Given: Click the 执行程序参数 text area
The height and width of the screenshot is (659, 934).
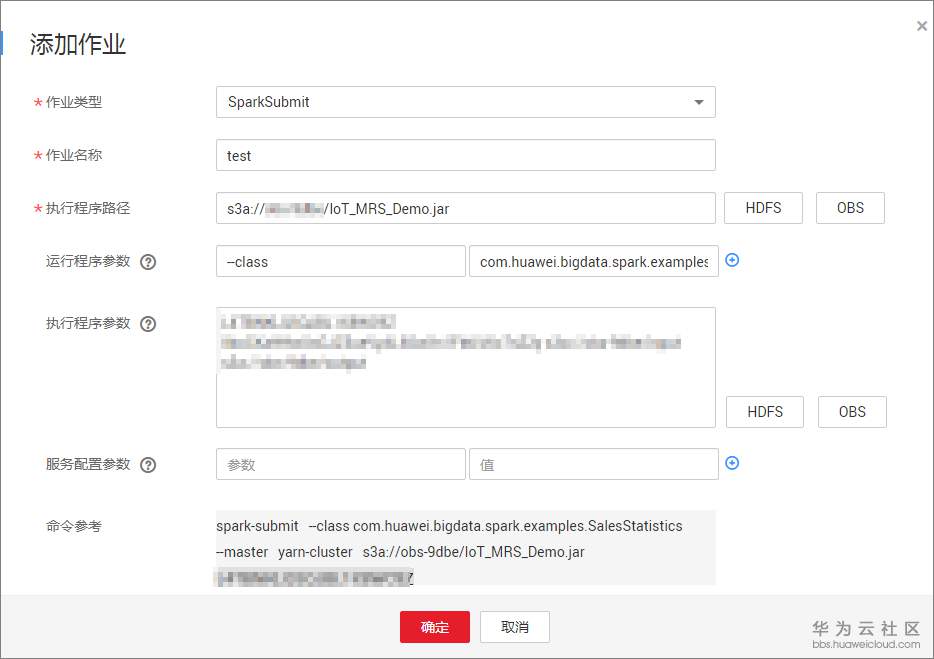Looking at the screenshot, I should [465, 367].
